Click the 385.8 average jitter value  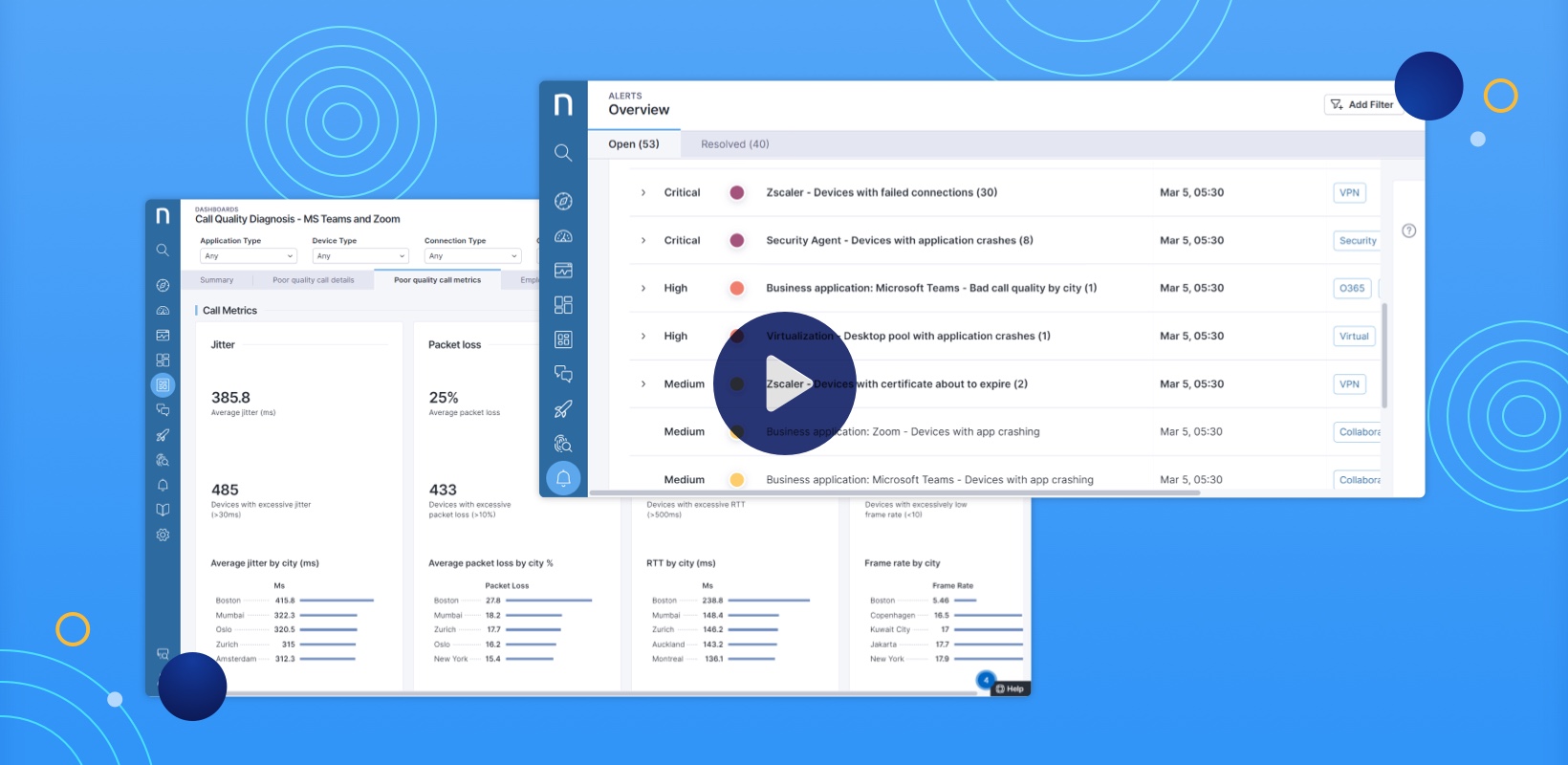coord(230,398)
